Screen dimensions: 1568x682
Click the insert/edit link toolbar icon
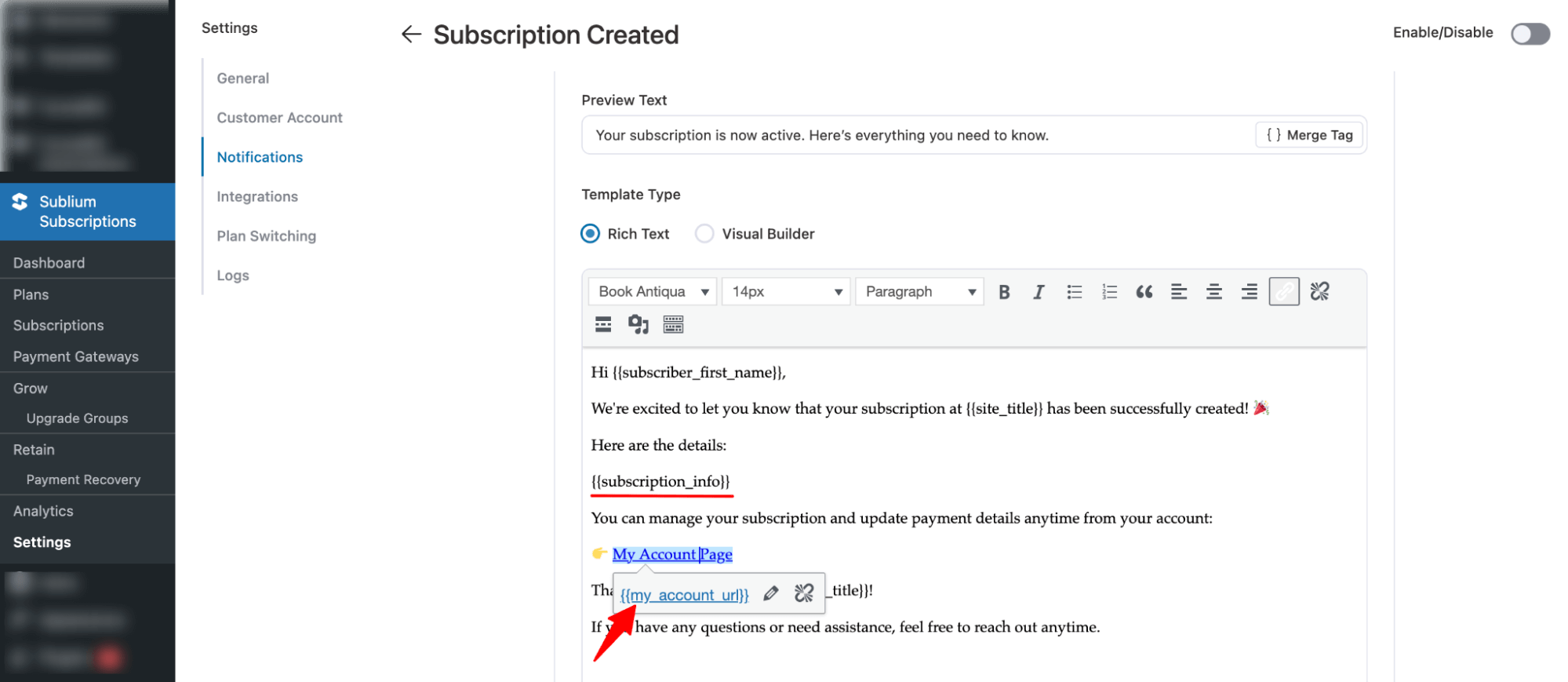click(1284, 291)
